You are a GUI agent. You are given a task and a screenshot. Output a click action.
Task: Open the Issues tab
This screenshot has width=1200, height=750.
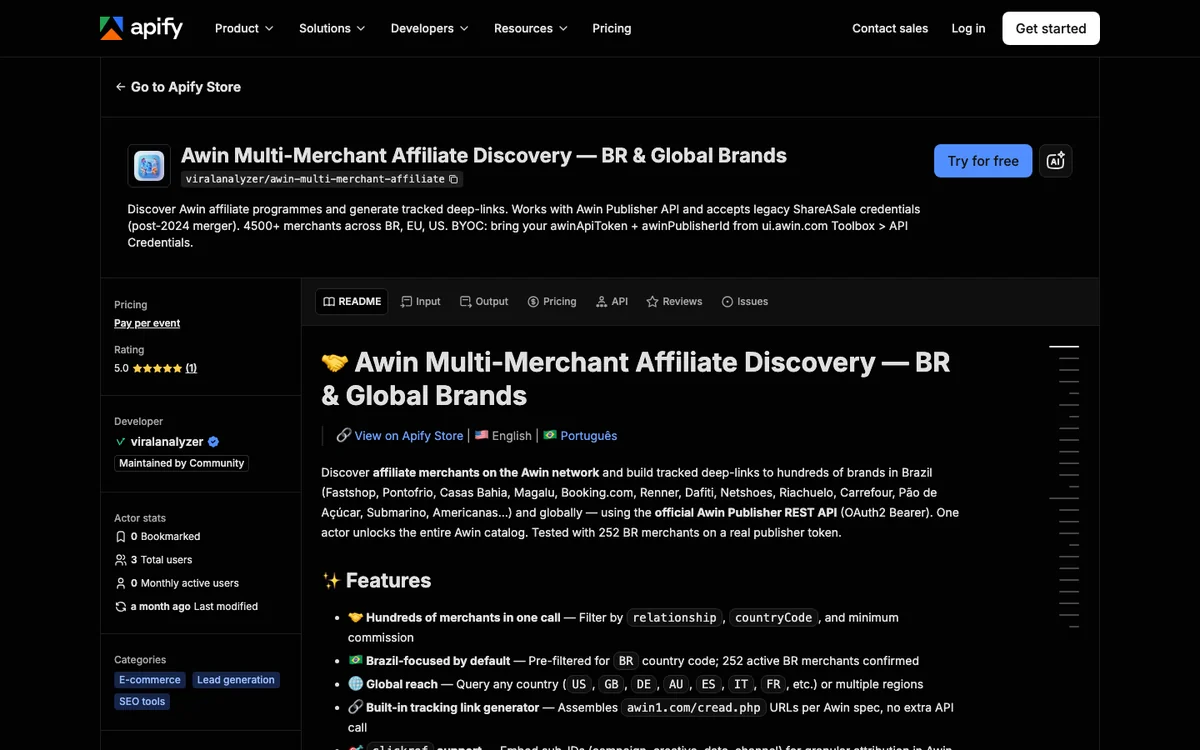[x=745, y=301]
